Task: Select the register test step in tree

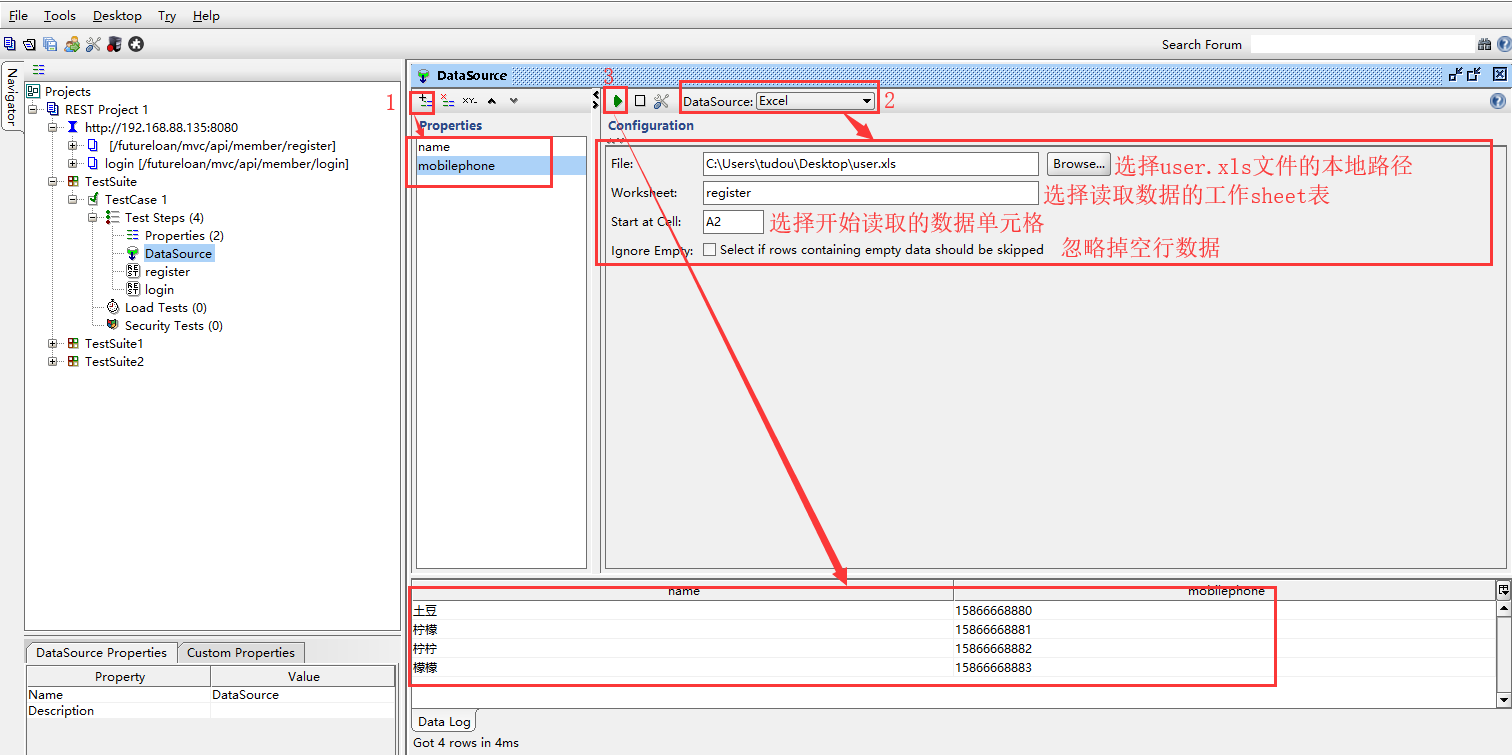Action: (167, 272)
